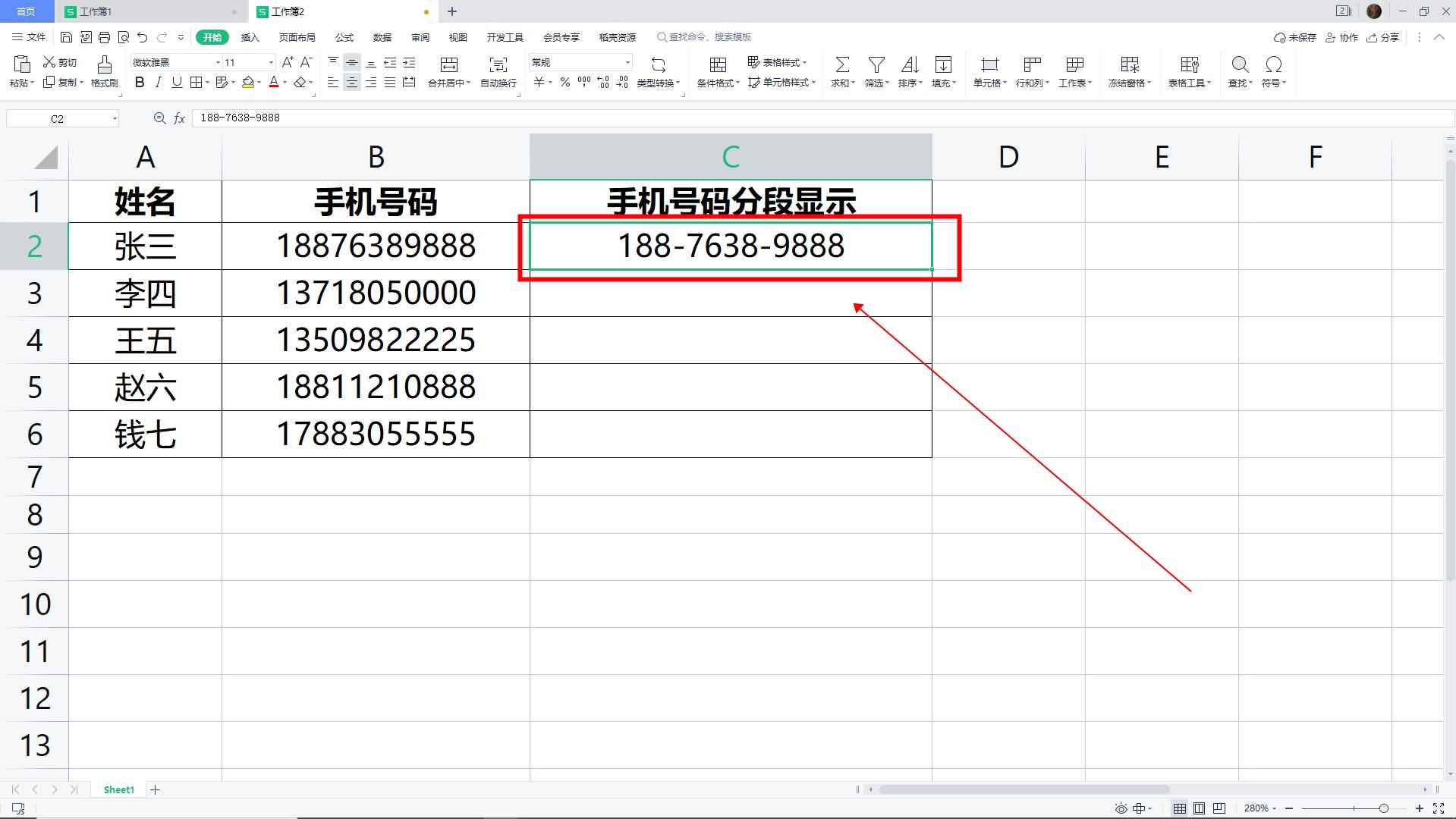
Task: Toggle bold formatting with B button
Action: (140, 83)
